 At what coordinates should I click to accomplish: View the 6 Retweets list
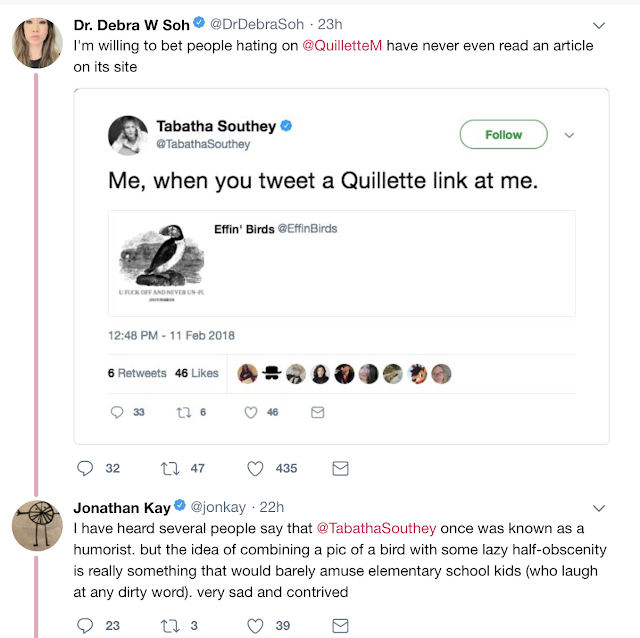pos(137,373)
